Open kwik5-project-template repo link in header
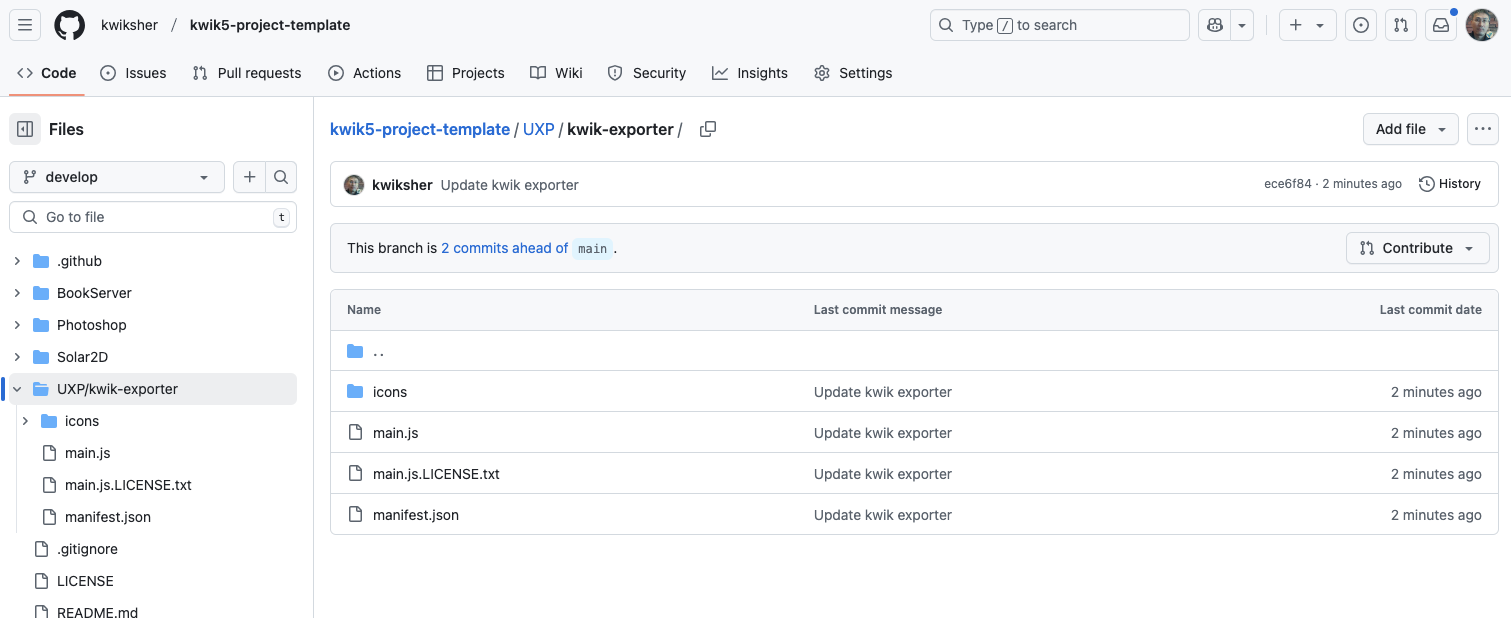Viewport: 1511px width, 618px height. (x=270, y=25)
